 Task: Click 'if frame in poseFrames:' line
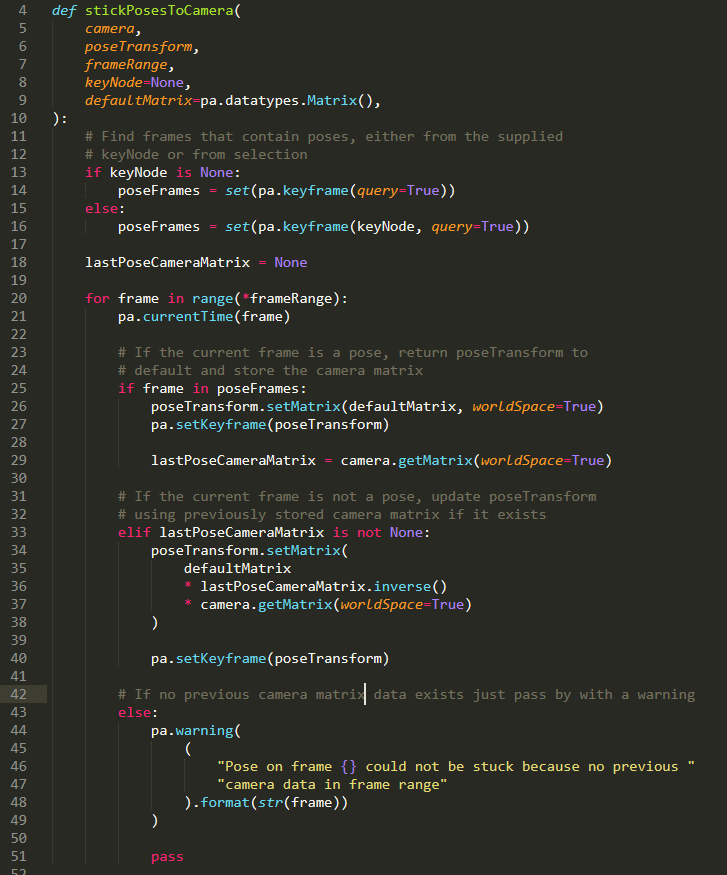point(212,388)
